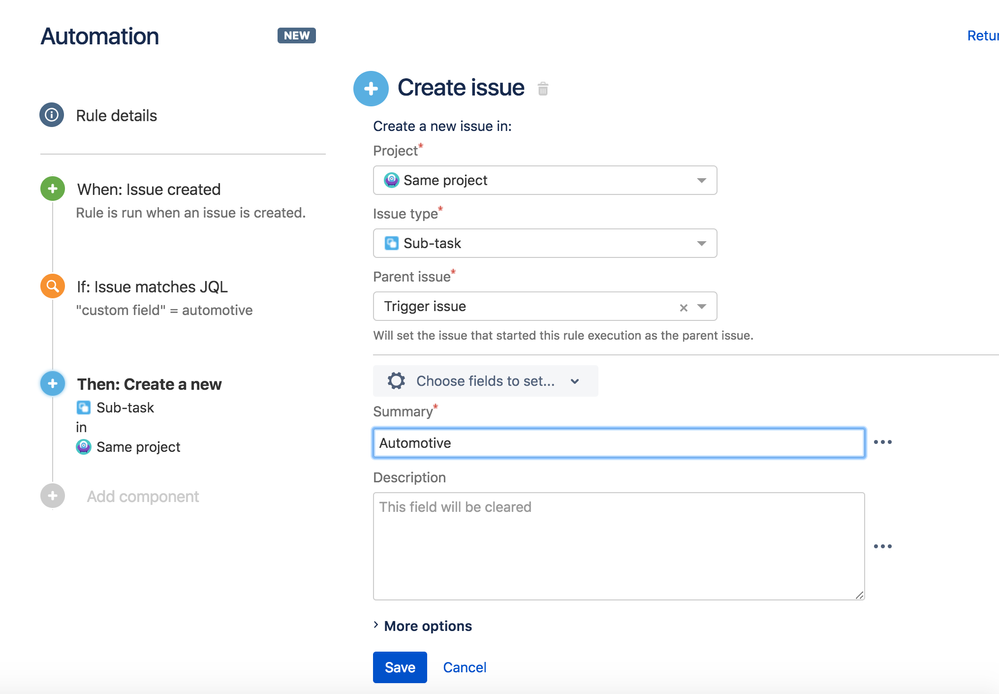
Task: Click the Sub-task icon in the sidebar
Action: point(83,407)
